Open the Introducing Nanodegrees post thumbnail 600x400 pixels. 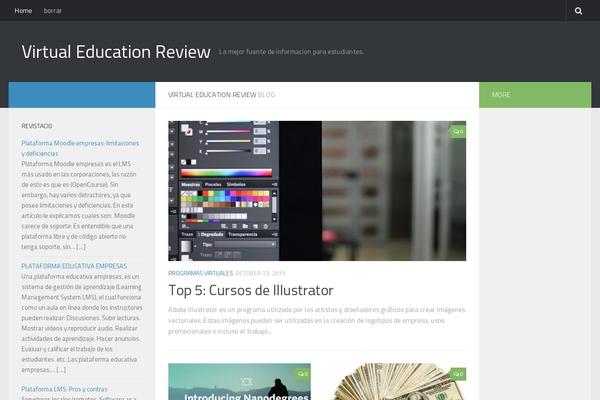click(240, 382)
